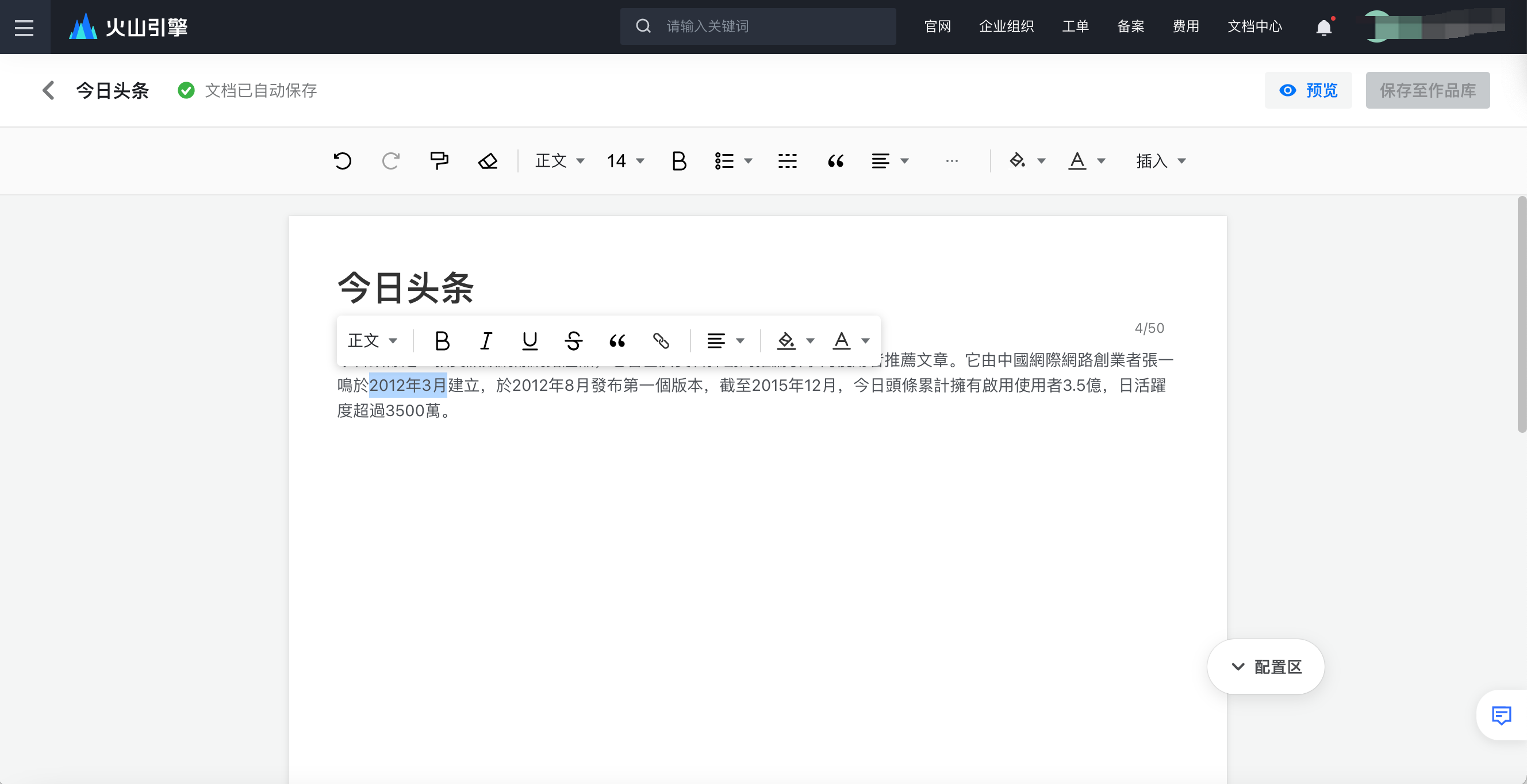
Task: Expand font color arrow in floating toolbar
Action: [865, 341]
